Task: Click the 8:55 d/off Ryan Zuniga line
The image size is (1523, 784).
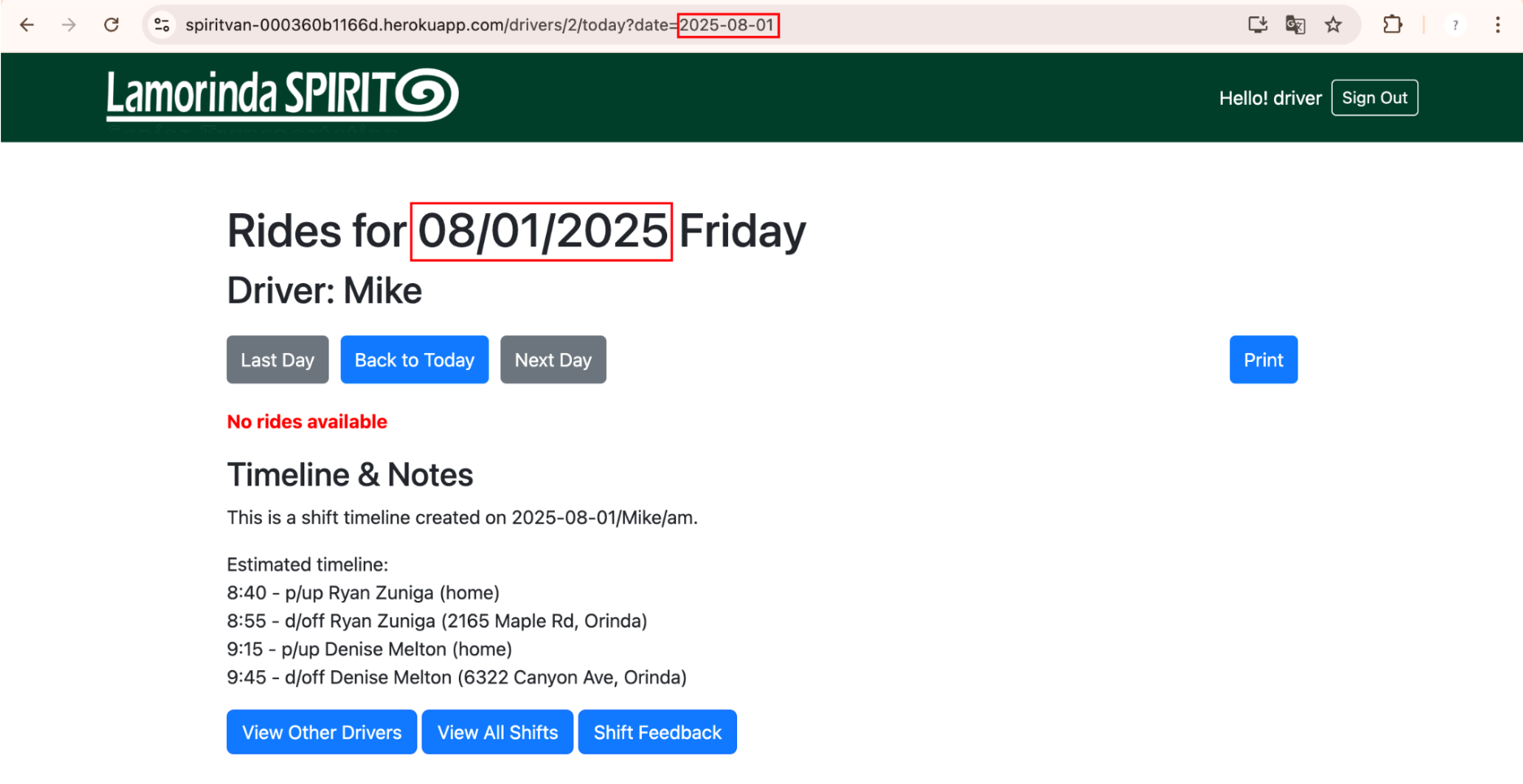Action: point(437,621)
